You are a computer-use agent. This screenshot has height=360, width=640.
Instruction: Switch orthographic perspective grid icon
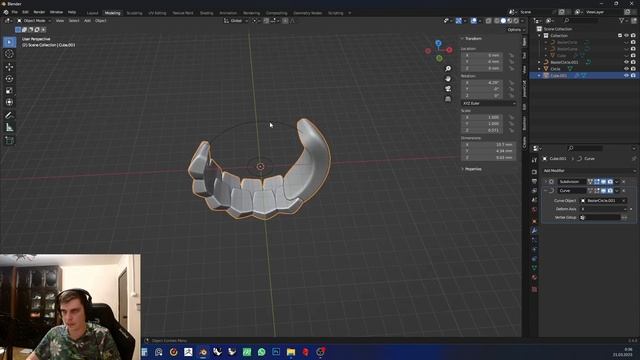448,99
